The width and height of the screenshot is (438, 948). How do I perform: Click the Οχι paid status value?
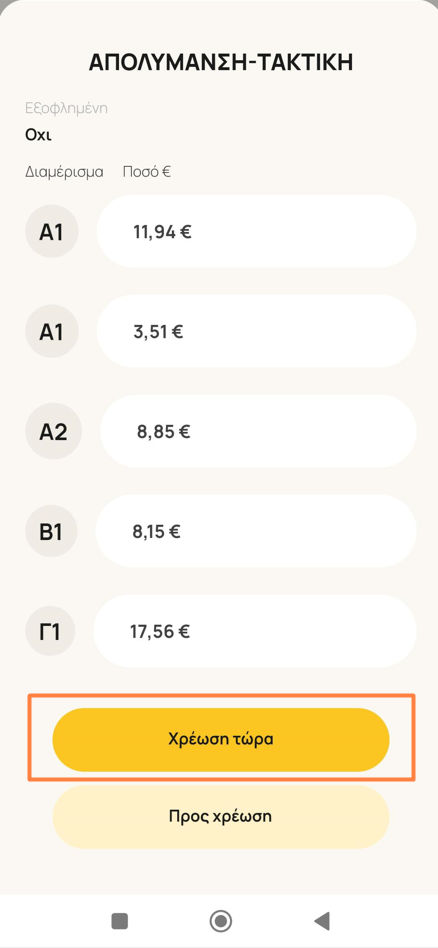[x=38, y=134]
